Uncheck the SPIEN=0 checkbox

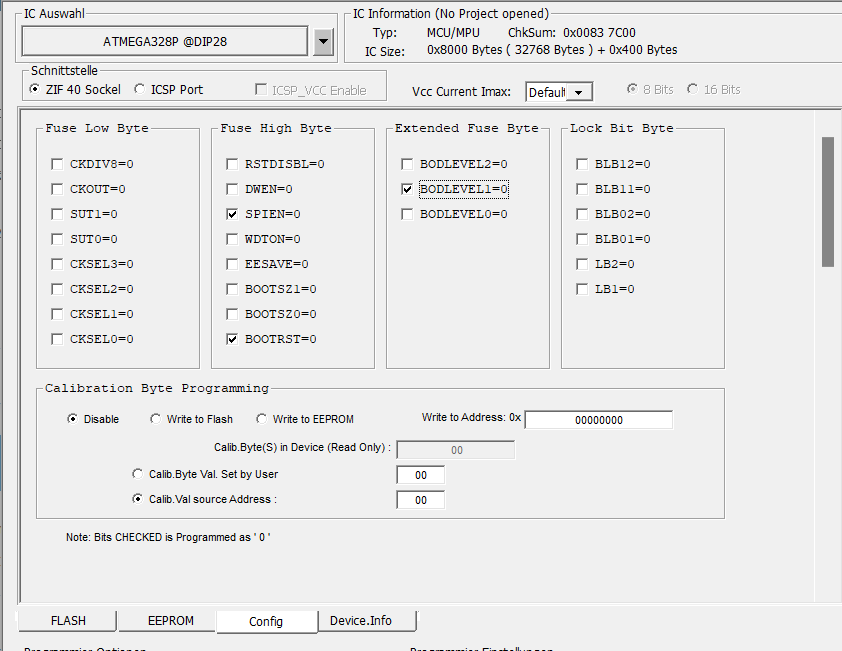click(232, 214)
